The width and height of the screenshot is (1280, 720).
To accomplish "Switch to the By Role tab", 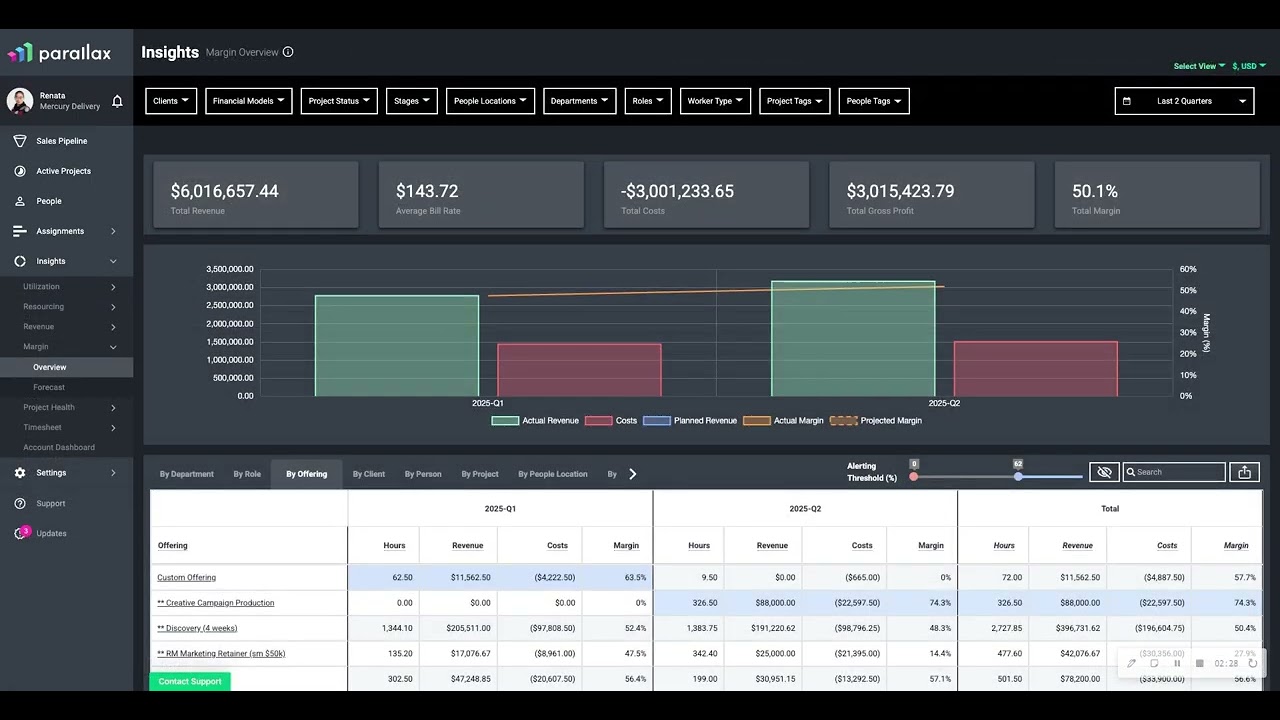I will tap(247, 474).
